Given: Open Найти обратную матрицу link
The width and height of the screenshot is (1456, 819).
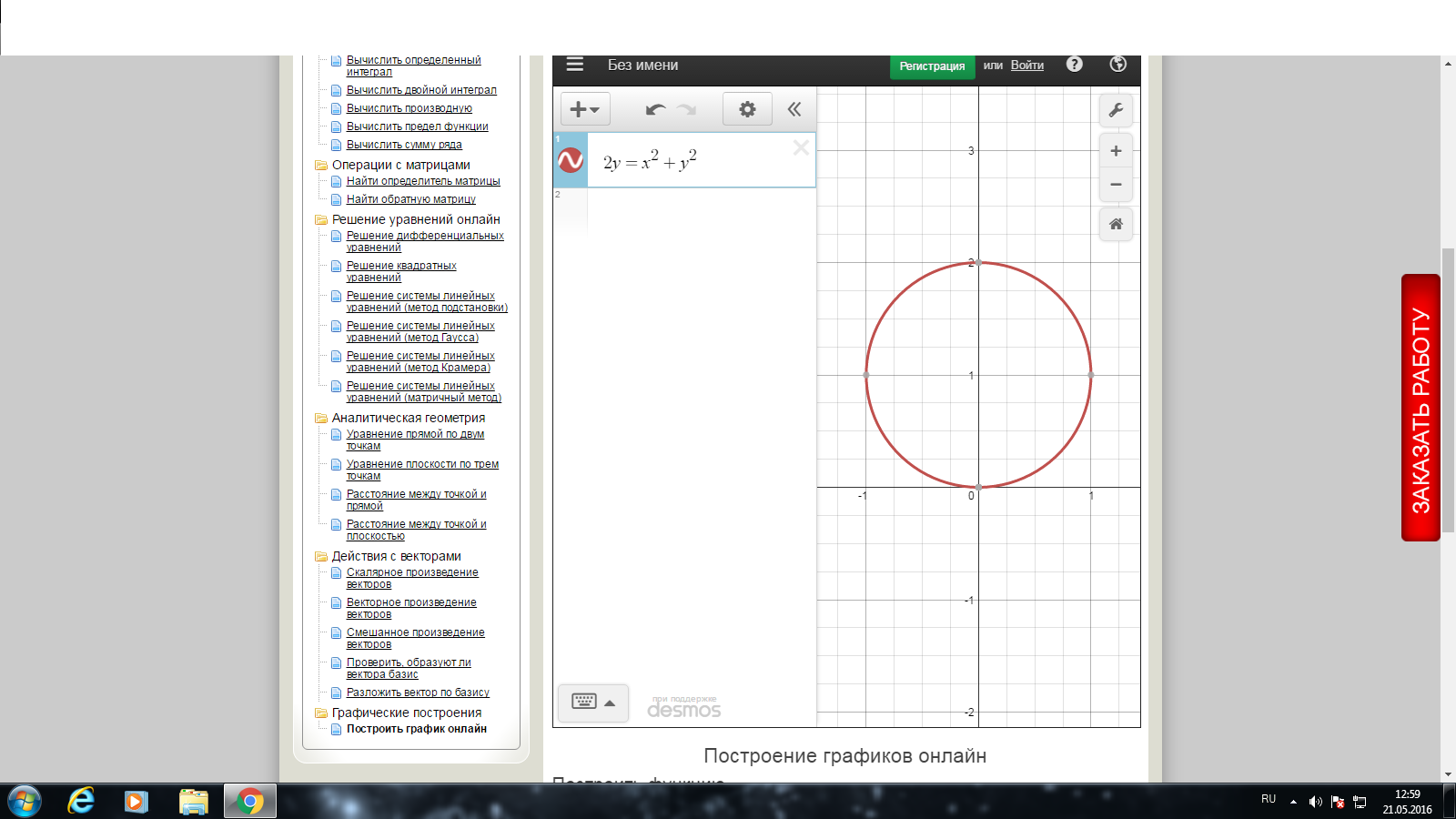Looking at the screenshot, I should click(x=410, y=199).
